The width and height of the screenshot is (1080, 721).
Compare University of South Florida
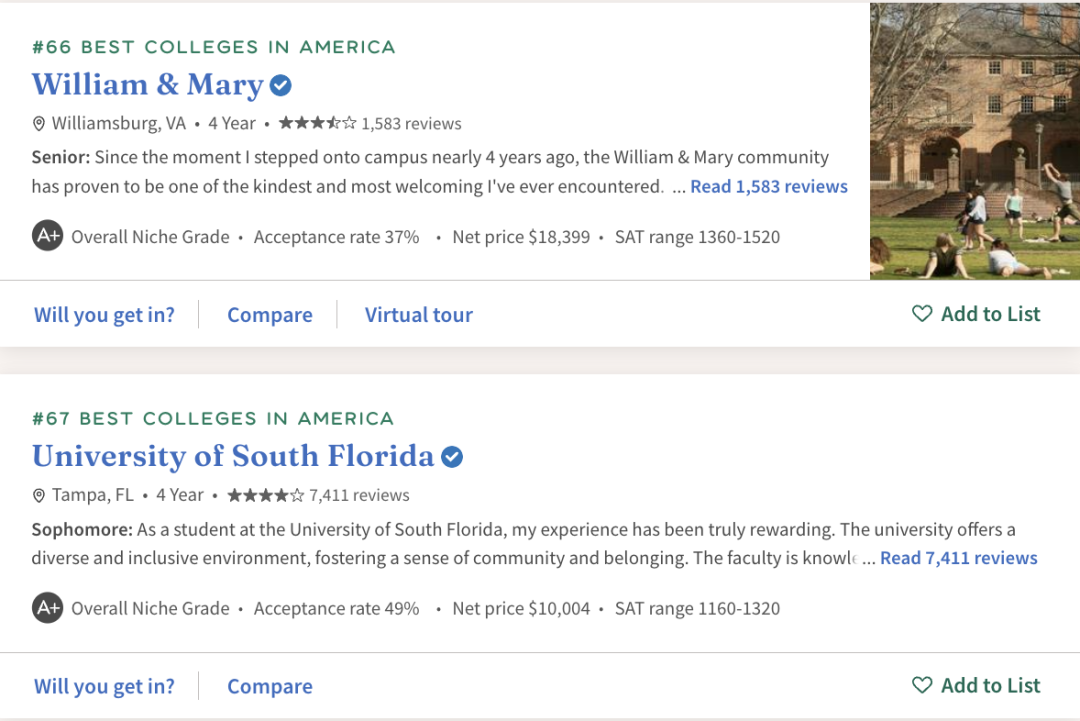click(269, 686)
